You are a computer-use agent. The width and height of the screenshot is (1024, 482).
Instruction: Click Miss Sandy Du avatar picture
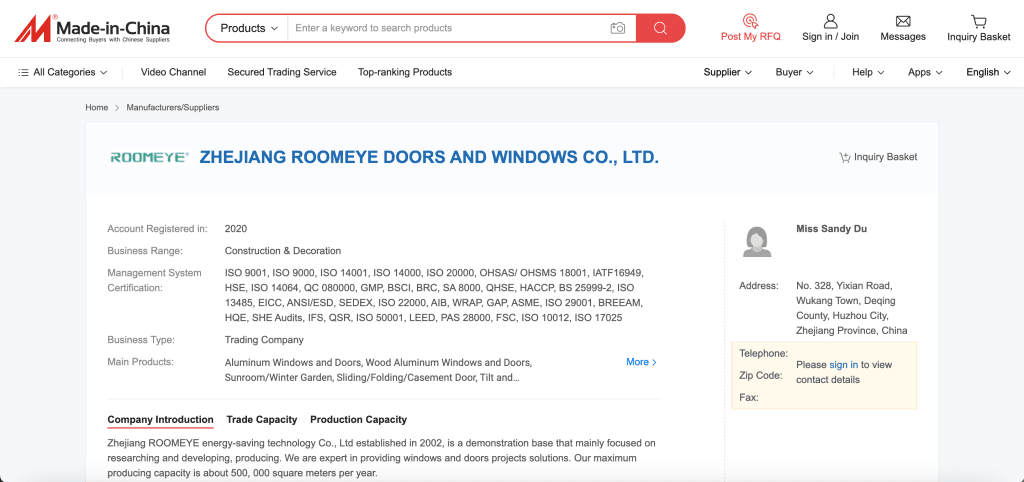758,241
